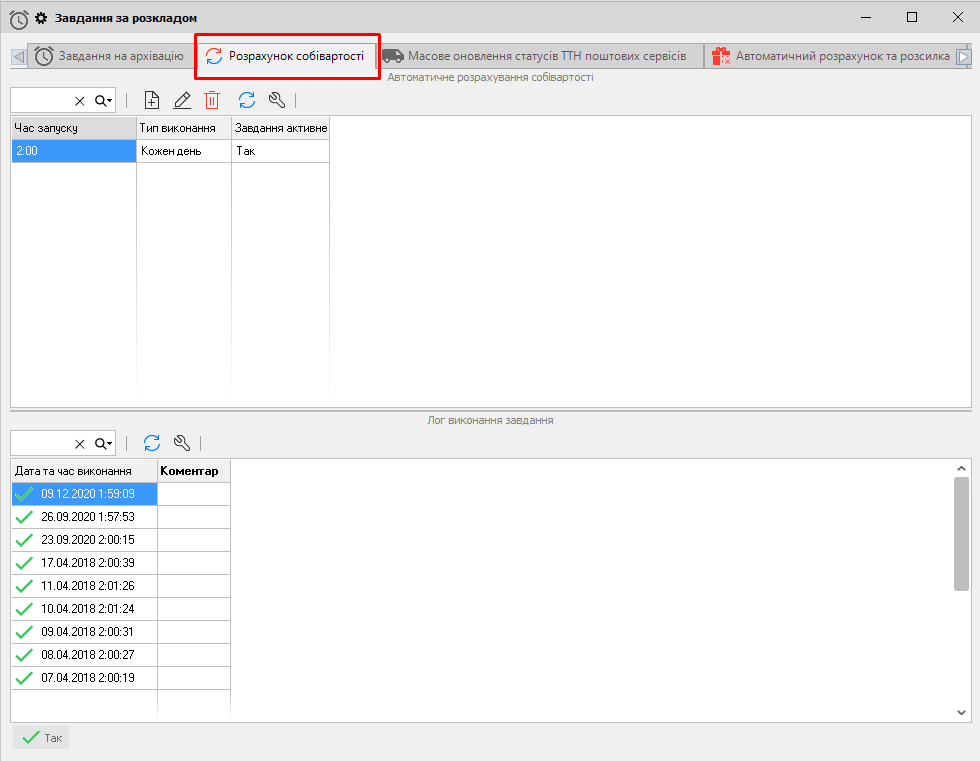Select log entry 17.04.2018 2:00:39

[x=87, y=563]
